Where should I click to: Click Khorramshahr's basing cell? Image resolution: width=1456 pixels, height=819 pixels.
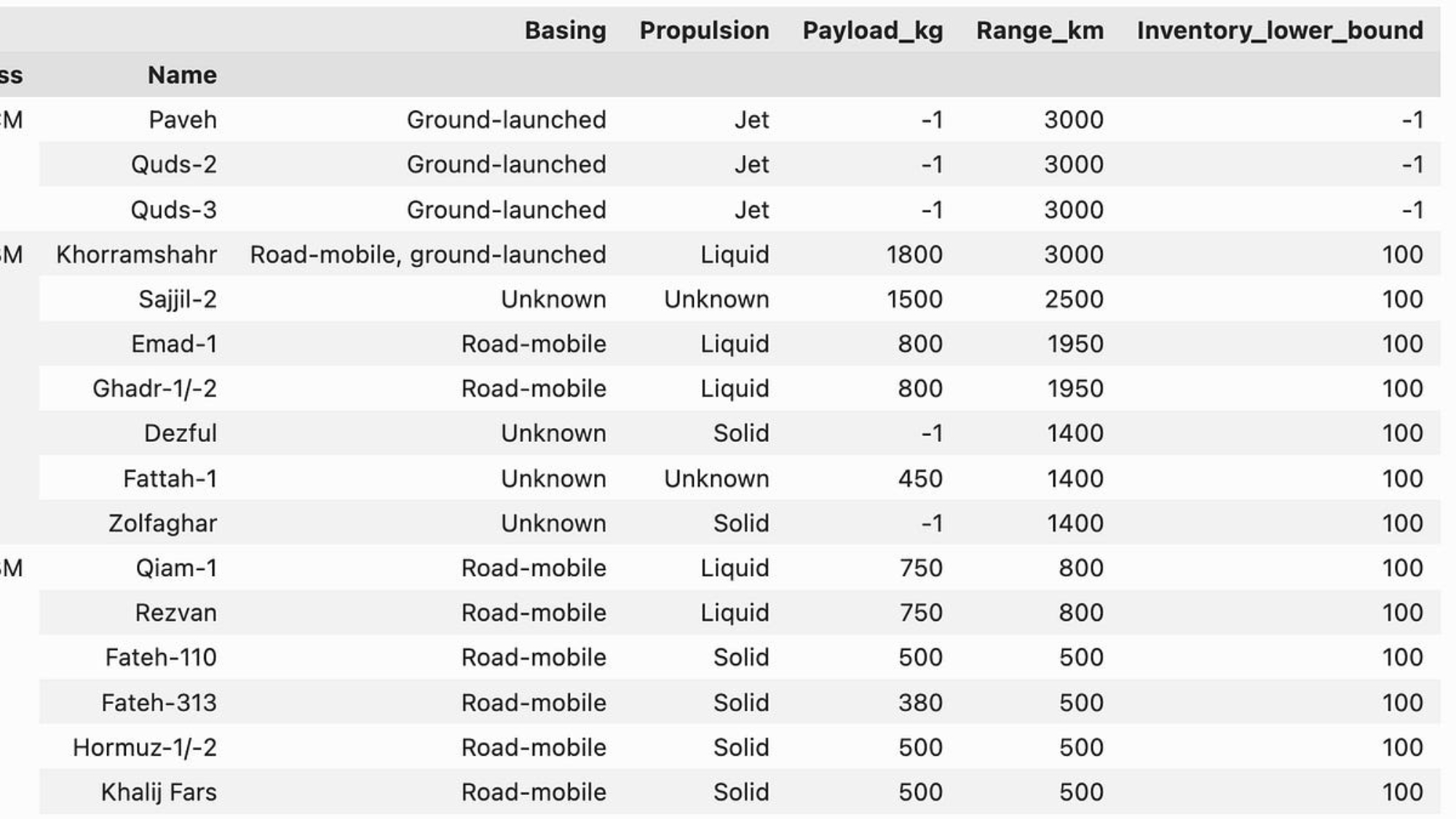(x=428, y=255)
